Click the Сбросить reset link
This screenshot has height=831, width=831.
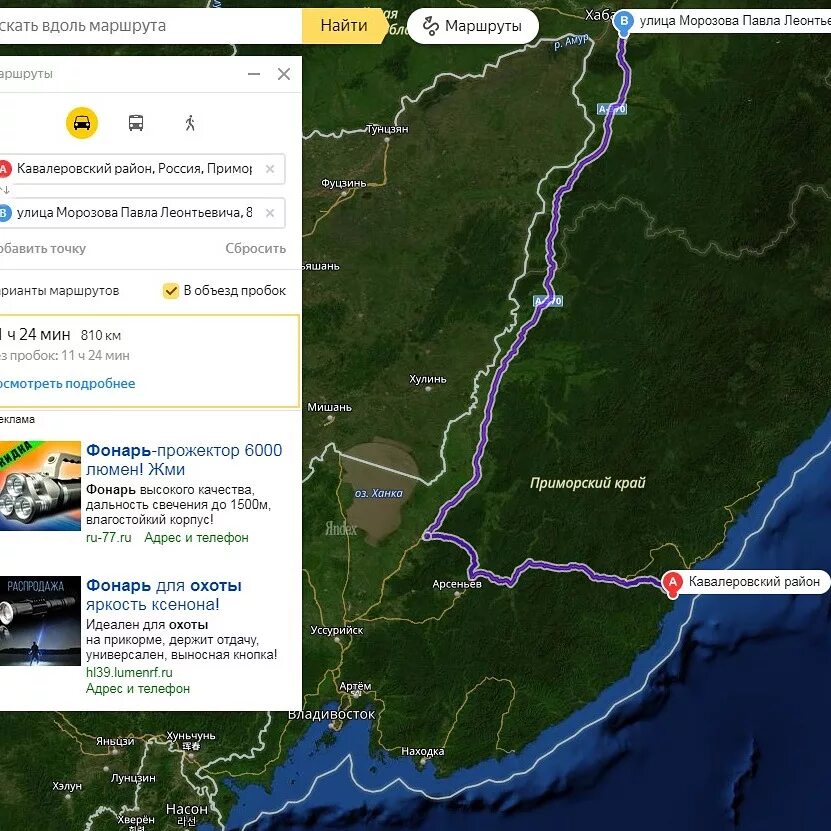pos(255,248)
